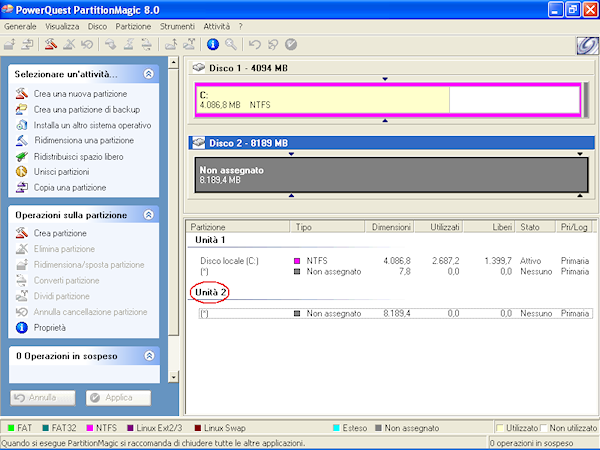Click the 'Installa un altro sistema operativo' icon
The width and height of the screenshot is (600, 450).
pyautogui.click(x=24, y=125)
